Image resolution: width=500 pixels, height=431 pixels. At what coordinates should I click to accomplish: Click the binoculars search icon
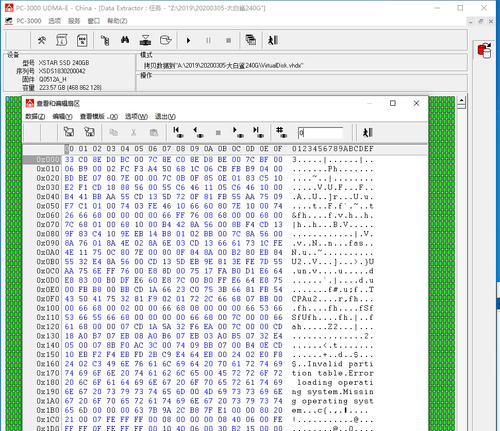click(x=125, y=40)
